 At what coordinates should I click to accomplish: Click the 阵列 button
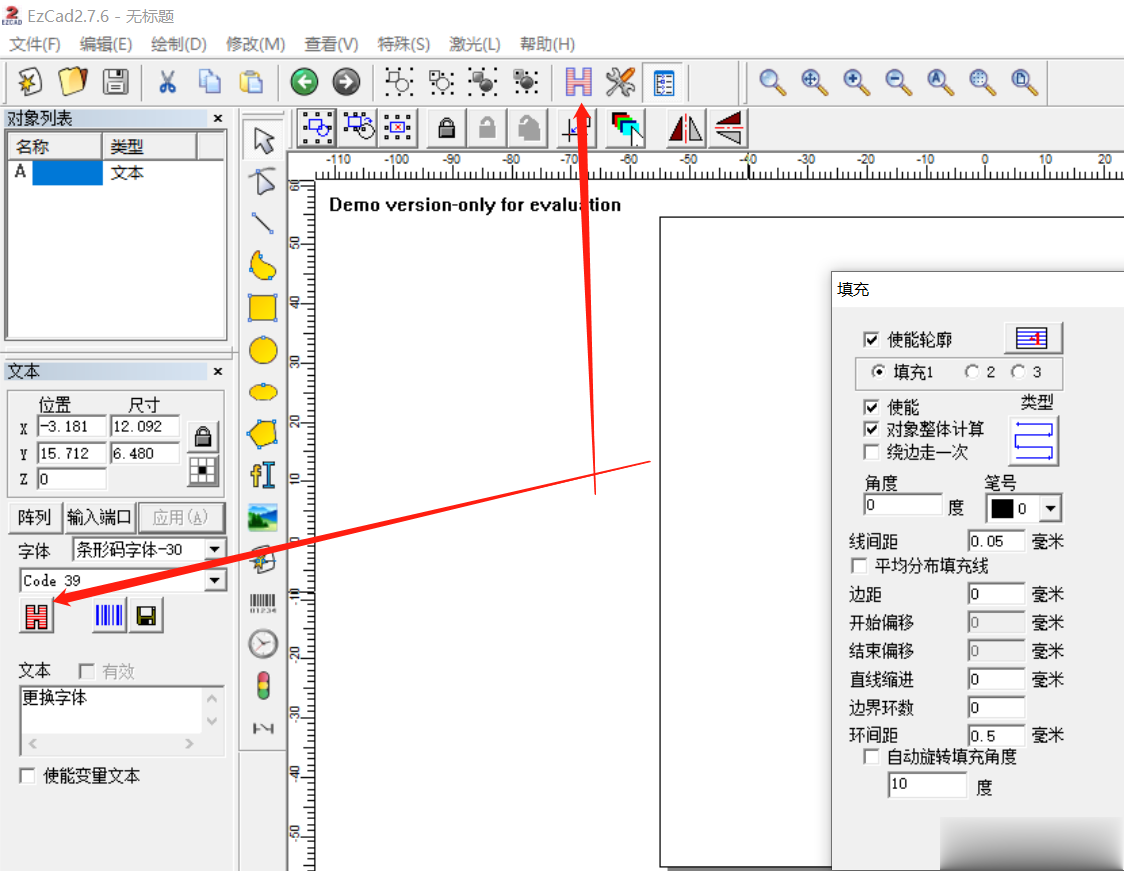click(34, 518)
